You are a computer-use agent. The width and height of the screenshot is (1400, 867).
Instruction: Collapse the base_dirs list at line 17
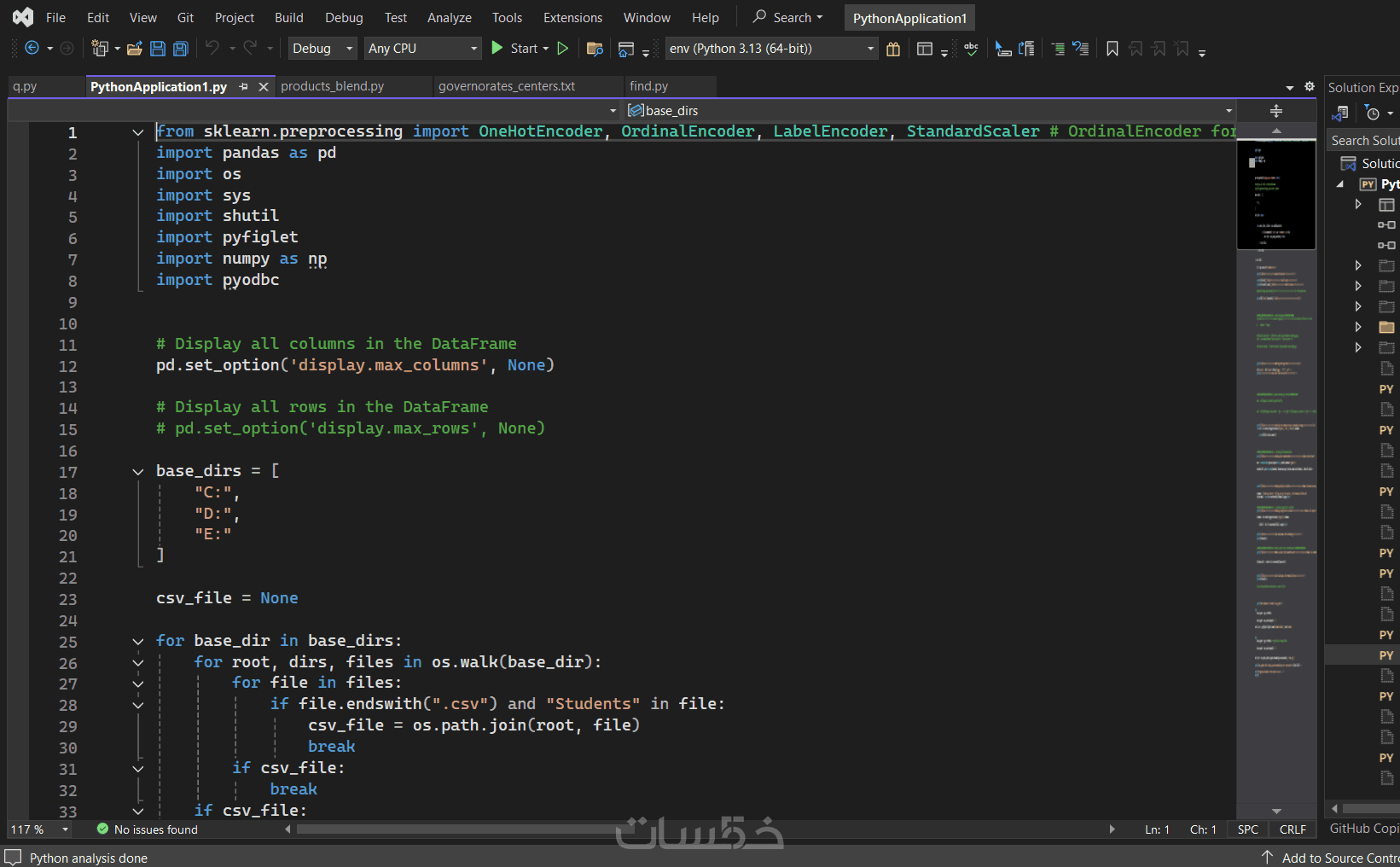(x=137, y=471)
